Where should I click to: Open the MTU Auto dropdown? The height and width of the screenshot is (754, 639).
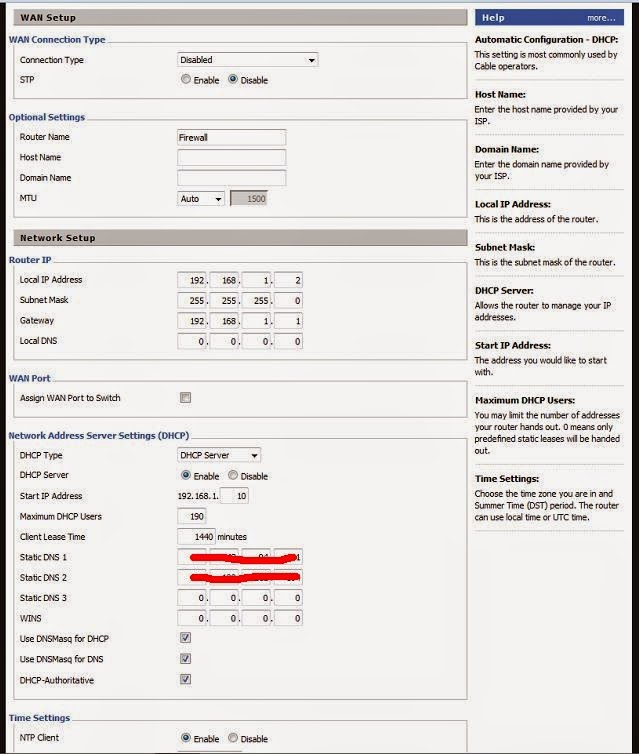coord(200,199)
